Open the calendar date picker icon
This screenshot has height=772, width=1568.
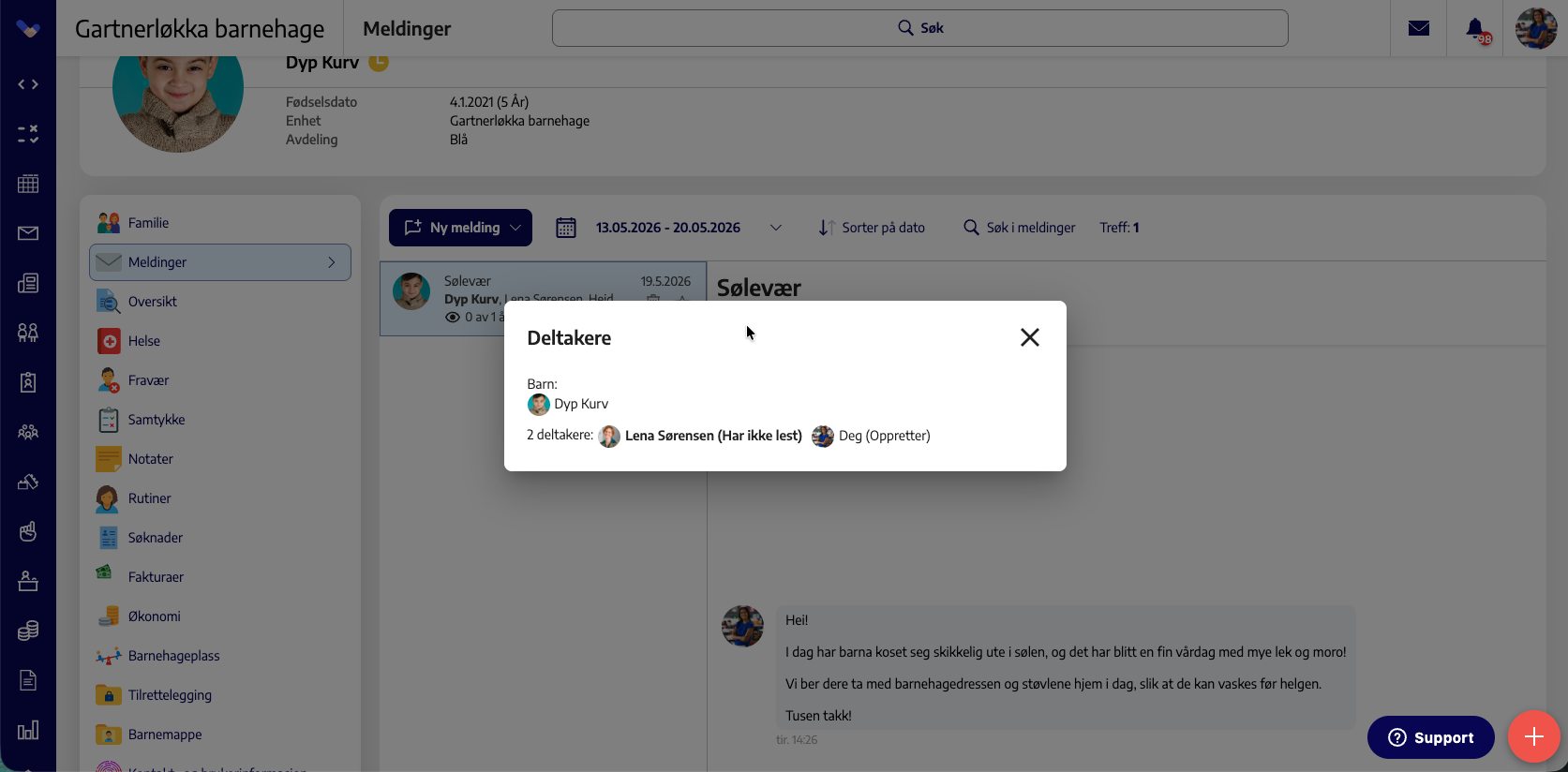click(x=566, y=228)
